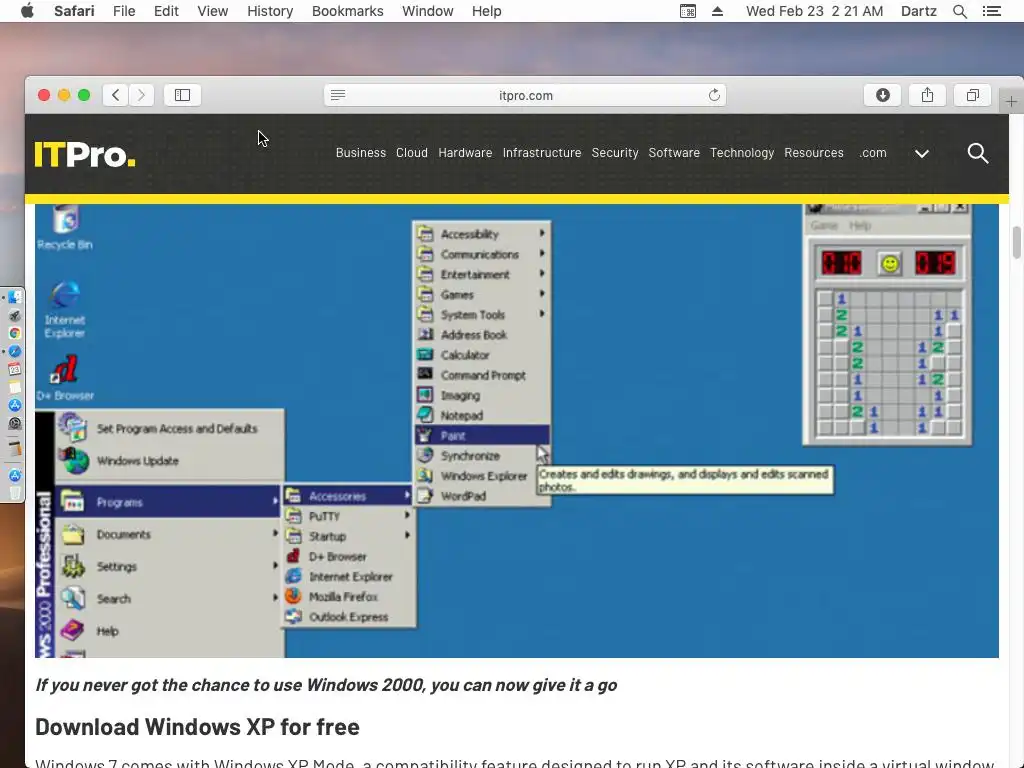The image size is (1024, 768).
Task: Click the .com nav link
Action: click(872, 153)
